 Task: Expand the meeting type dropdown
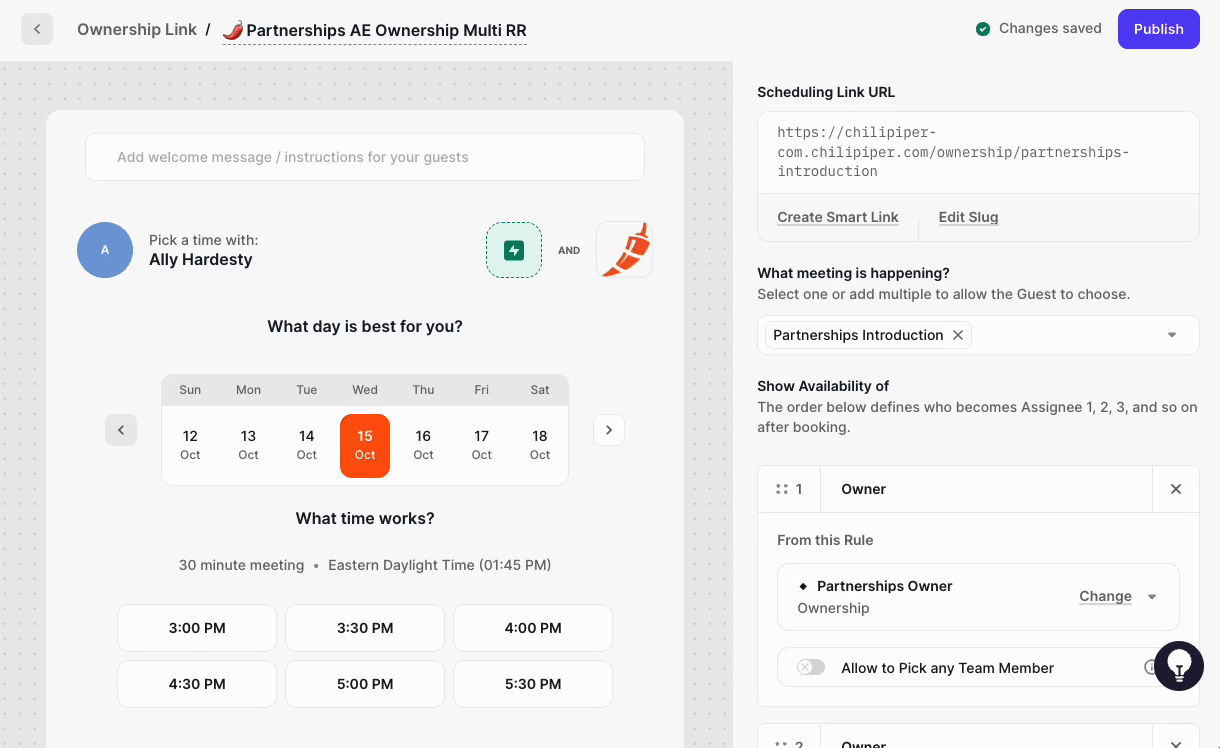tap(1172, 335)
